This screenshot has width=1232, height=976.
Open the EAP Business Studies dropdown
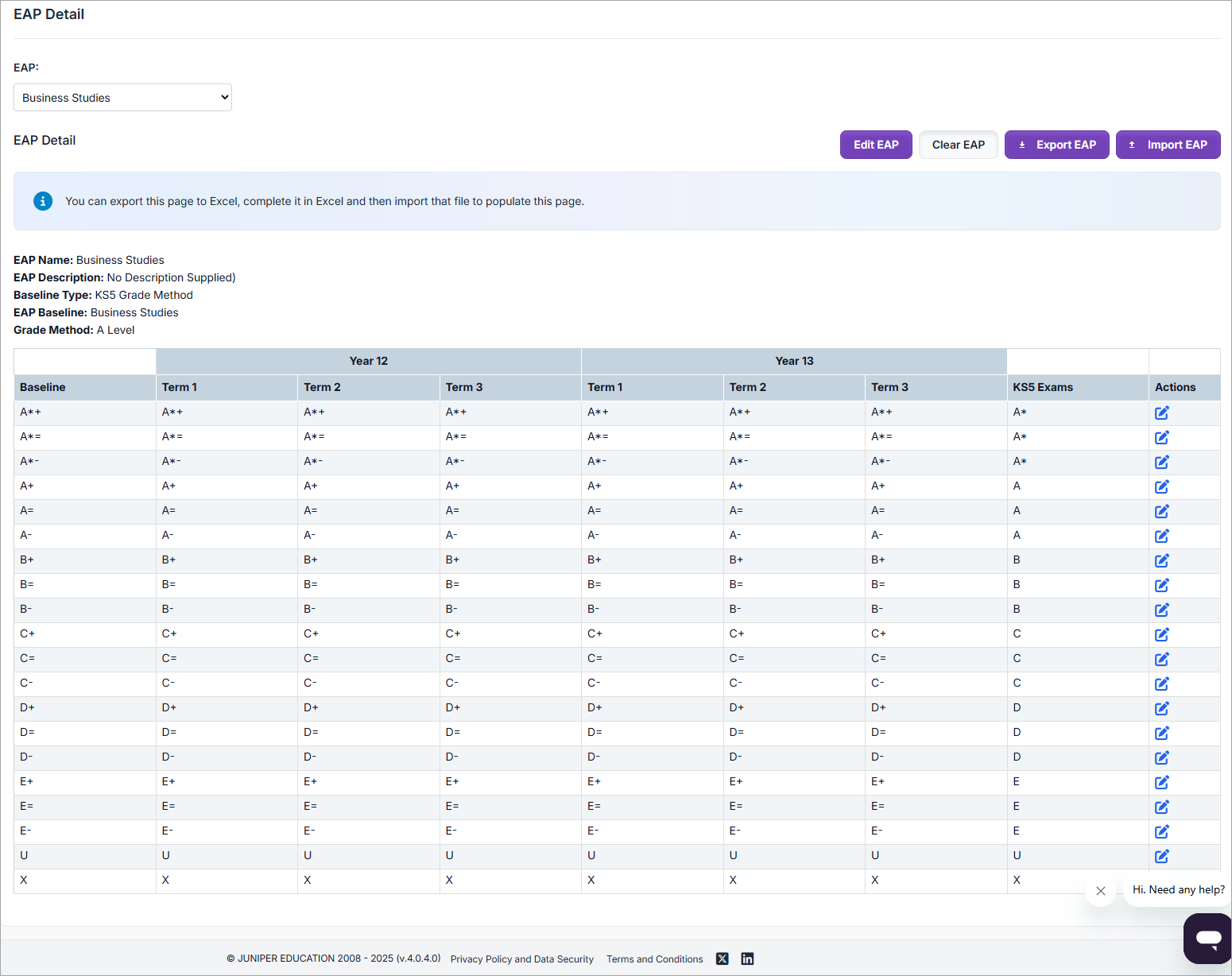tap(122, 98)
